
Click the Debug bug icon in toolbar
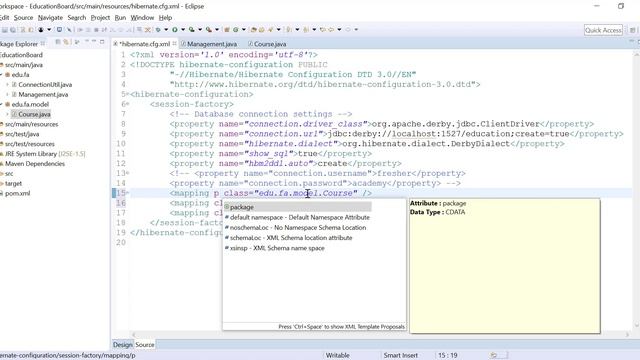[x=158, y=30]
